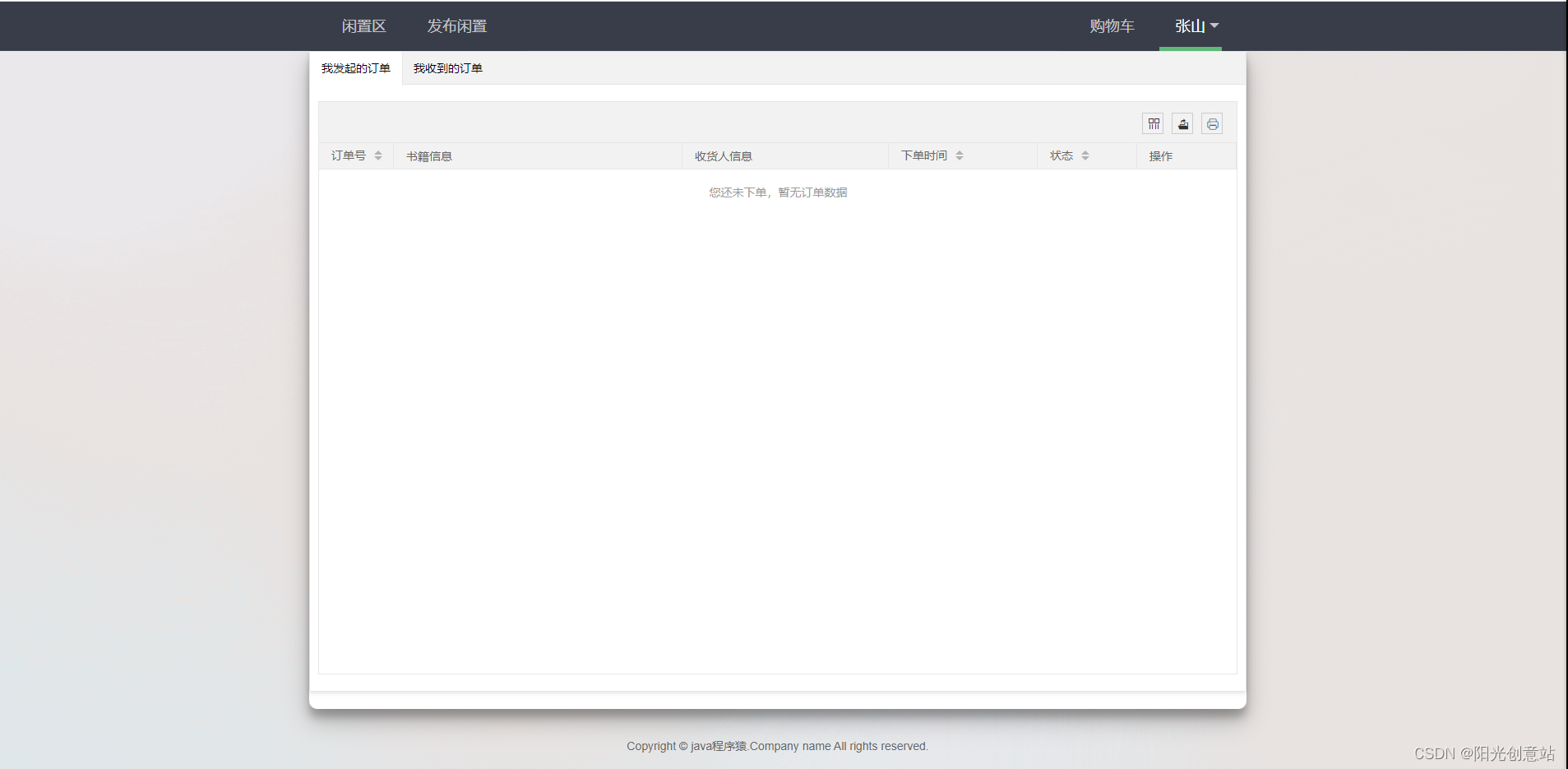The image size is (1568, 769).
Task: Expand the 张山 user dropdown menu
Action: point(1191,26)
